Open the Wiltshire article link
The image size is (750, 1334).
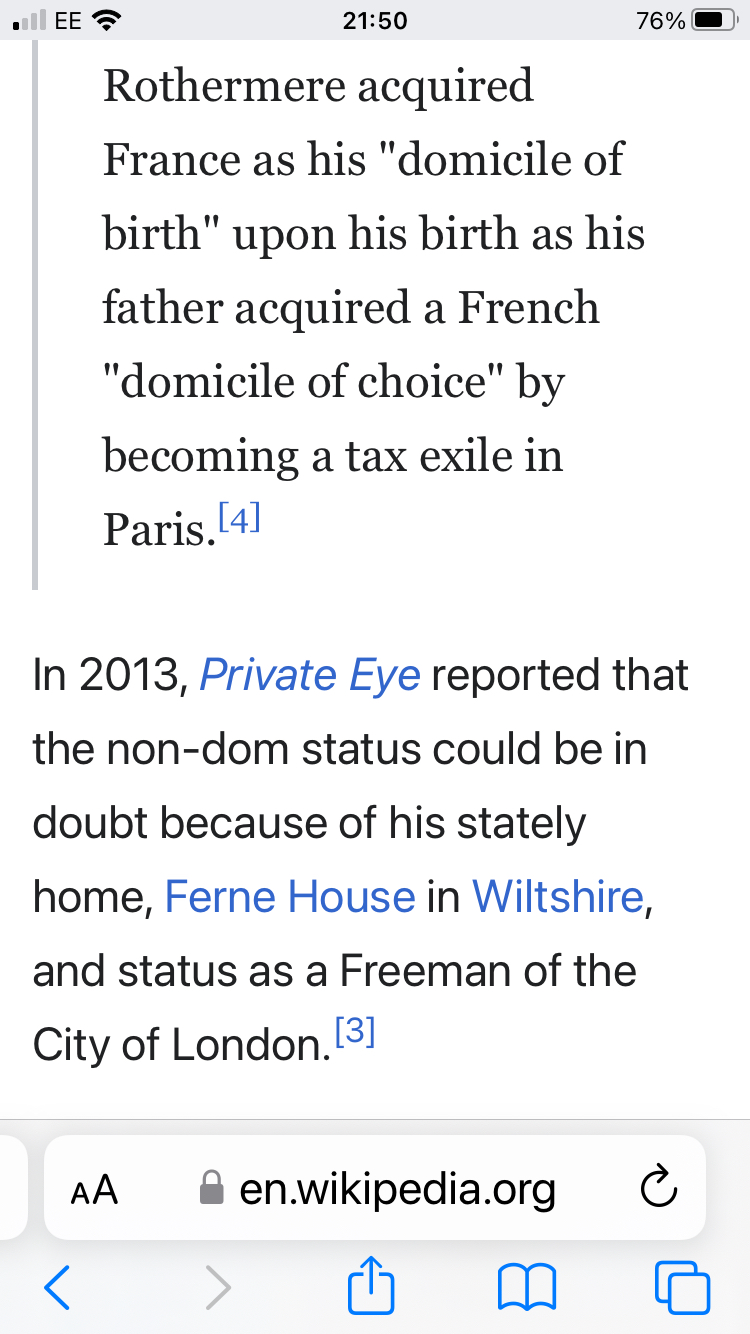558,897
